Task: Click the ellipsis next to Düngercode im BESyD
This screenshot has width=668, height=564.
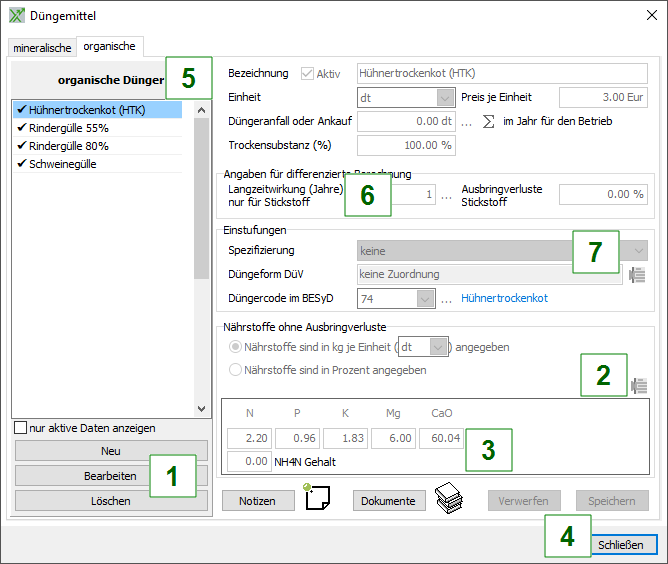Action: point(447,298)
